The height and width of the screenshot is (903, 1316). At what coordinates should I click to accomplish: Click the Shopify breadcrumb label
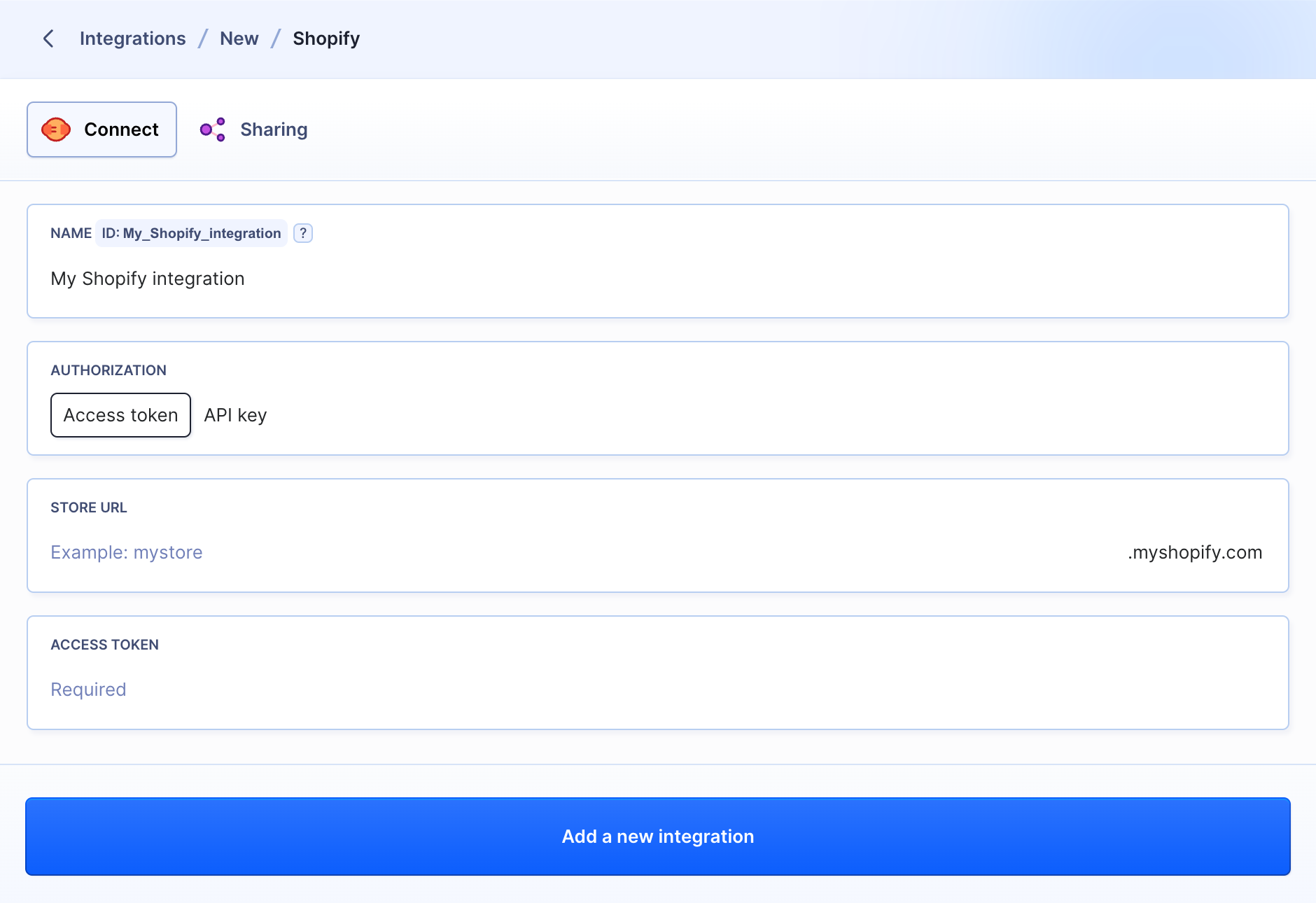(x=326, y=38)
